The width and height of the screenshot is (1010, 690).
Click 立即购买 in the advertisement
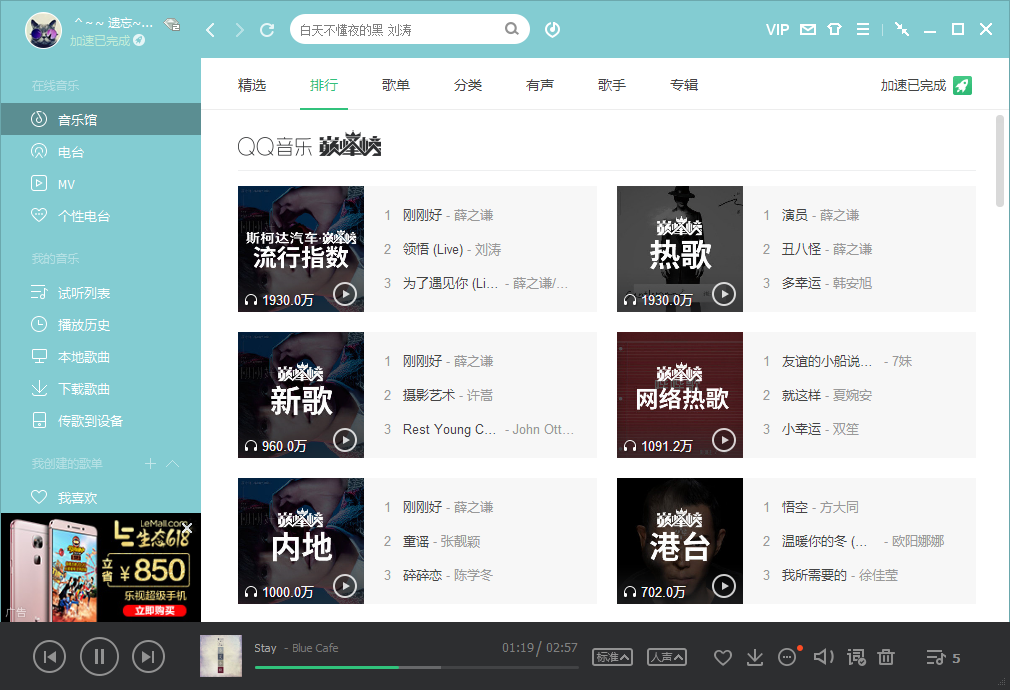pos(155,610)
